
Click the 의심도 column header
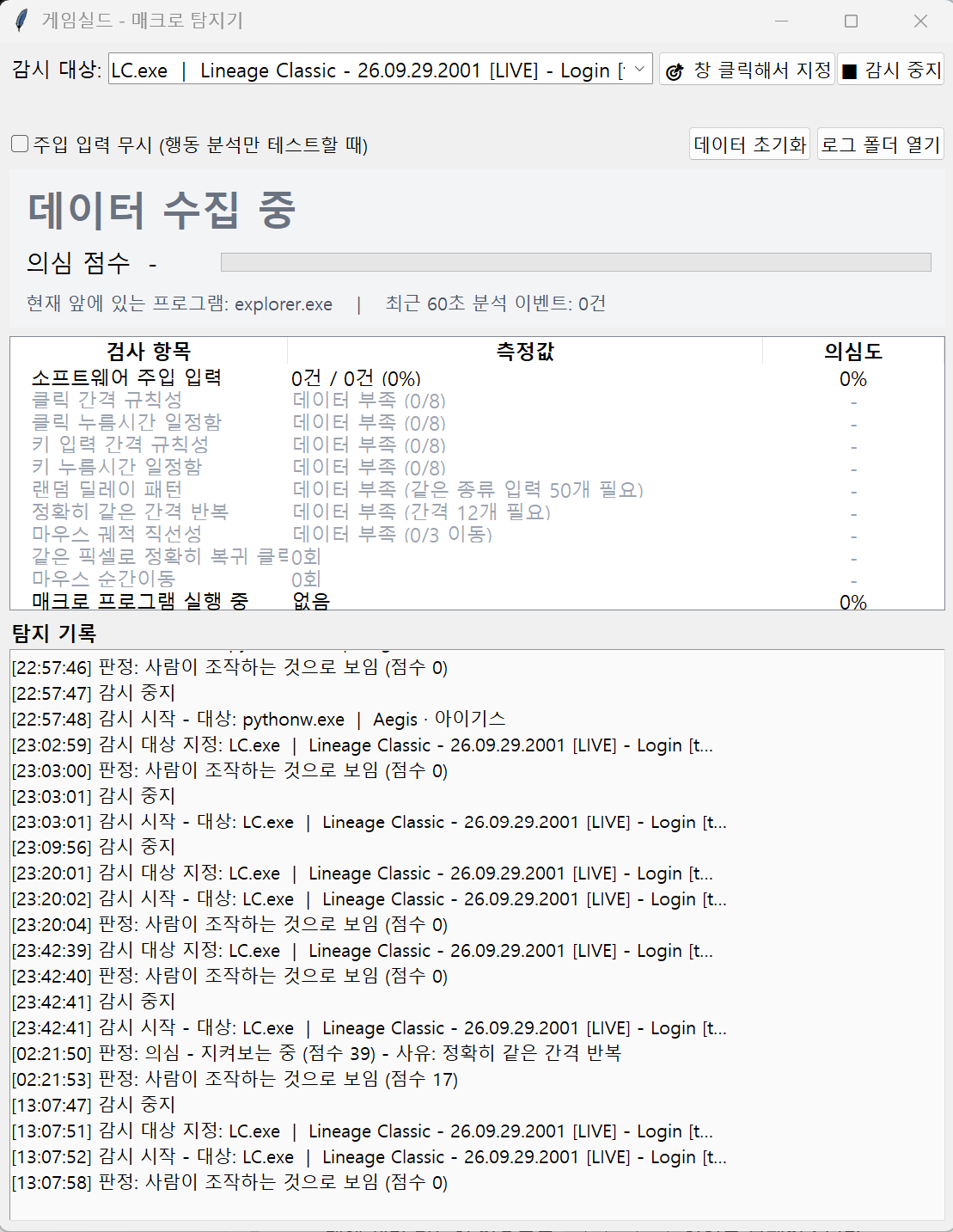853,351
